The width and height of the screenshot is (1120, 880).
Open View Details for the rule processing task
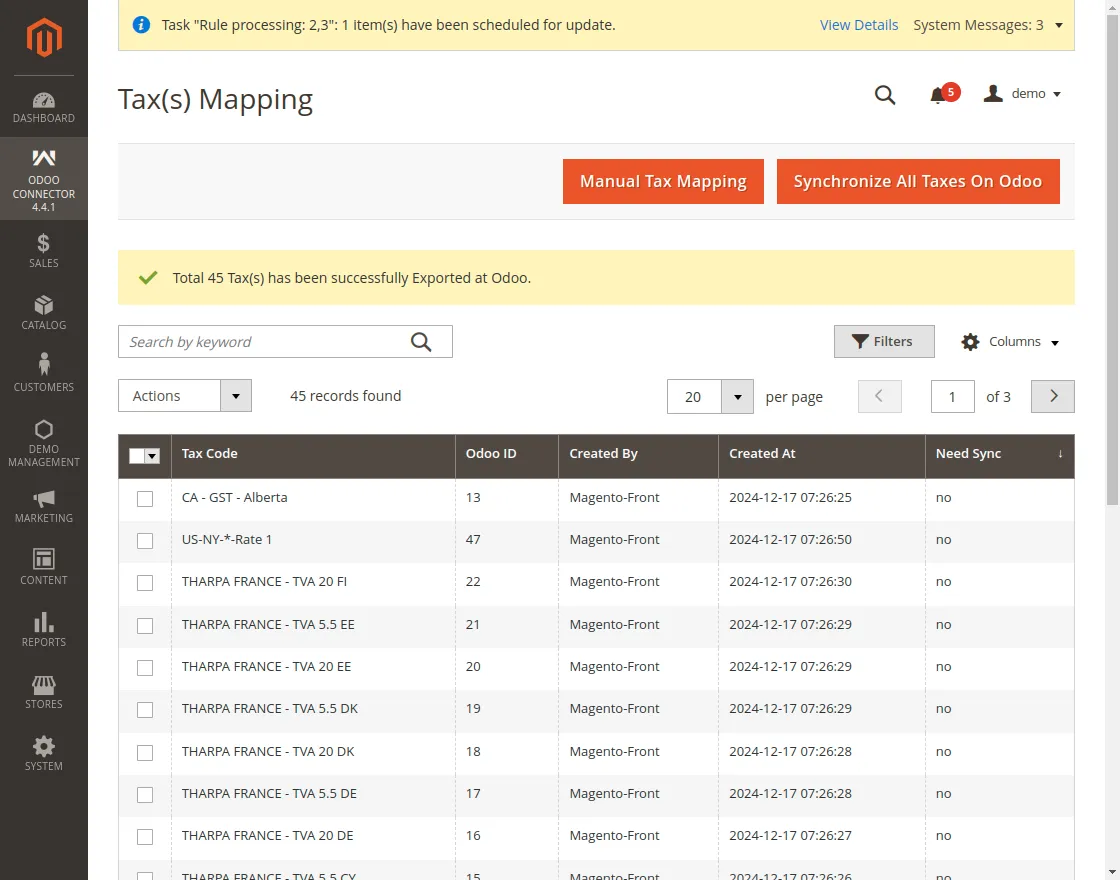[x=859, y=24]
